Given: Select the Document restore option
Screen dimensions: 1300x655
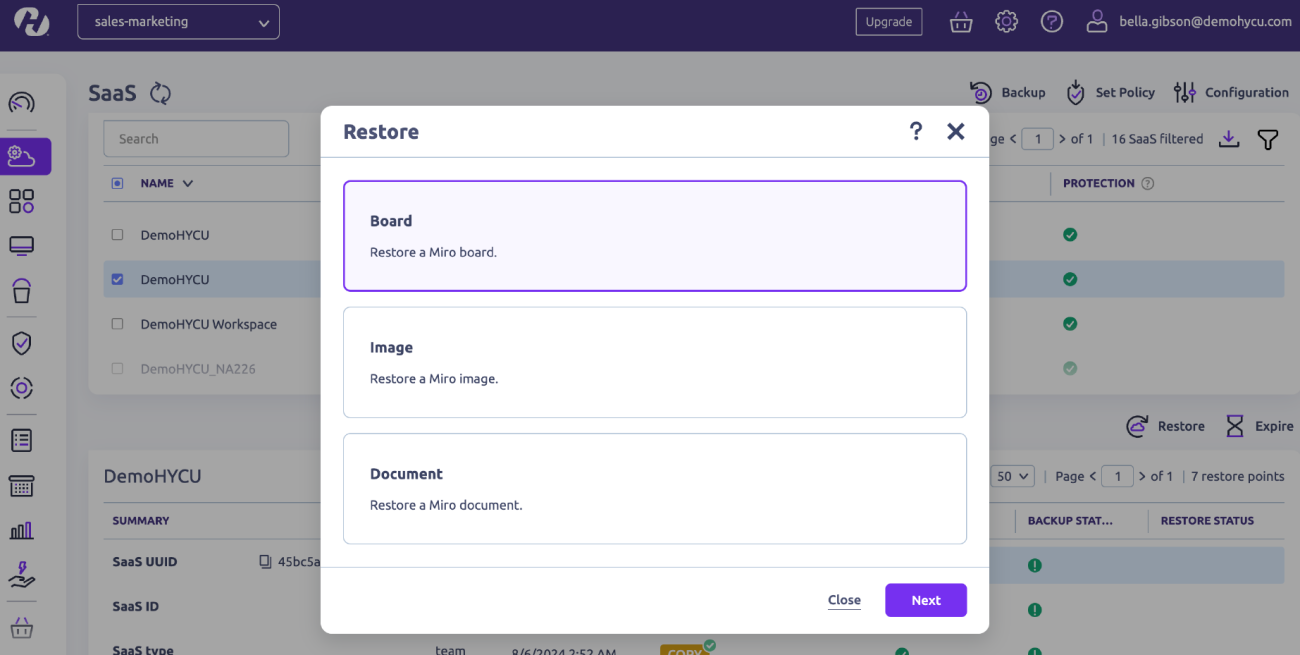Looking at the screenshot, I should [x=654, y=488].
